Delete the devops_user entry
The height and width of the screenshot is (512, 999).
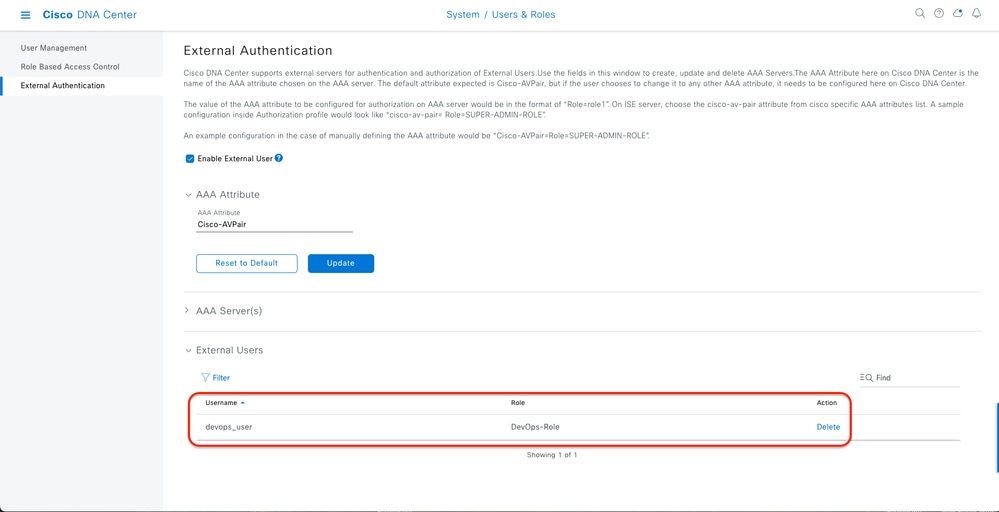coord(828,427)
